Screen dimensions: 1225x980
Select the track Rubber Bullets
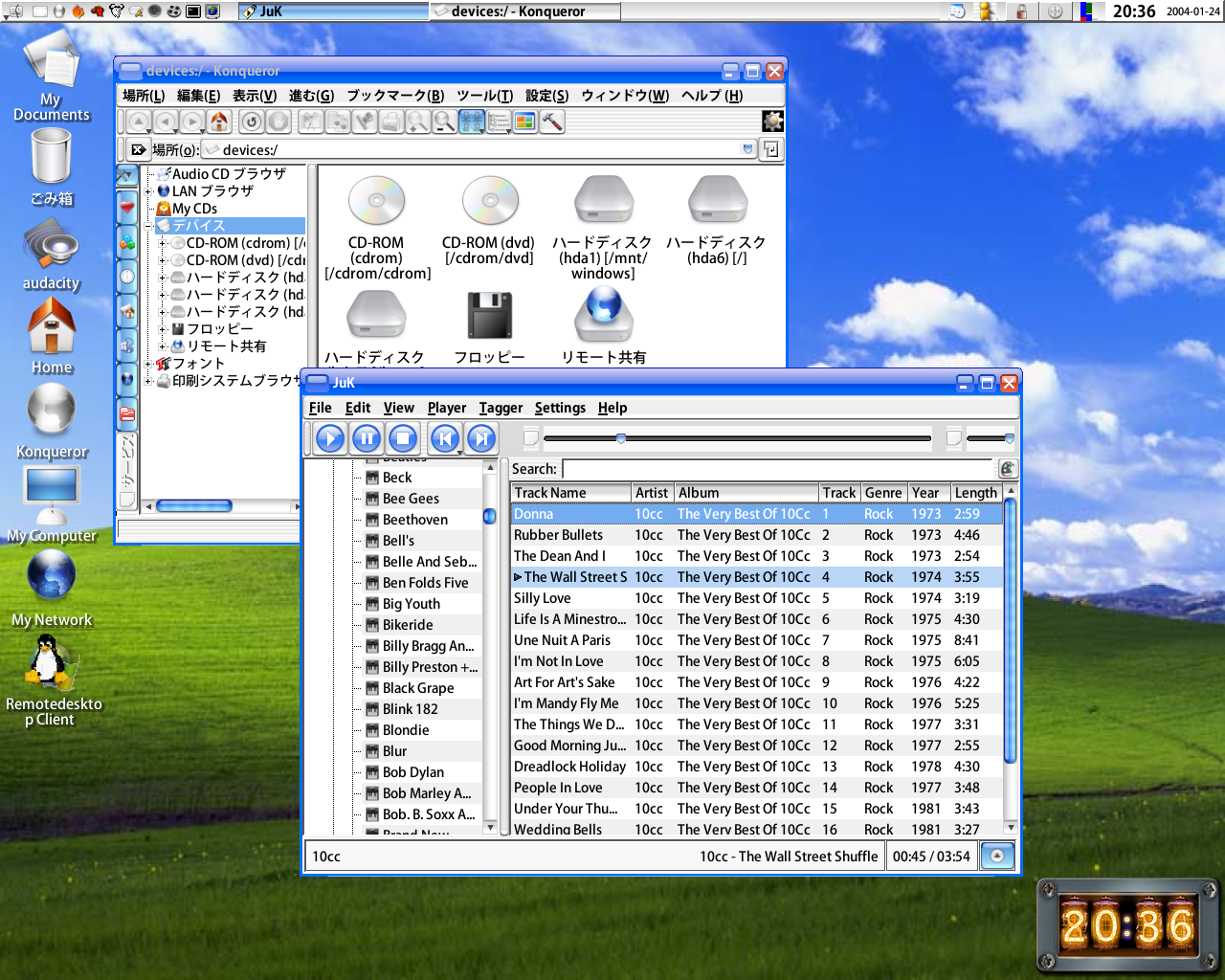[x=558, y=535]
